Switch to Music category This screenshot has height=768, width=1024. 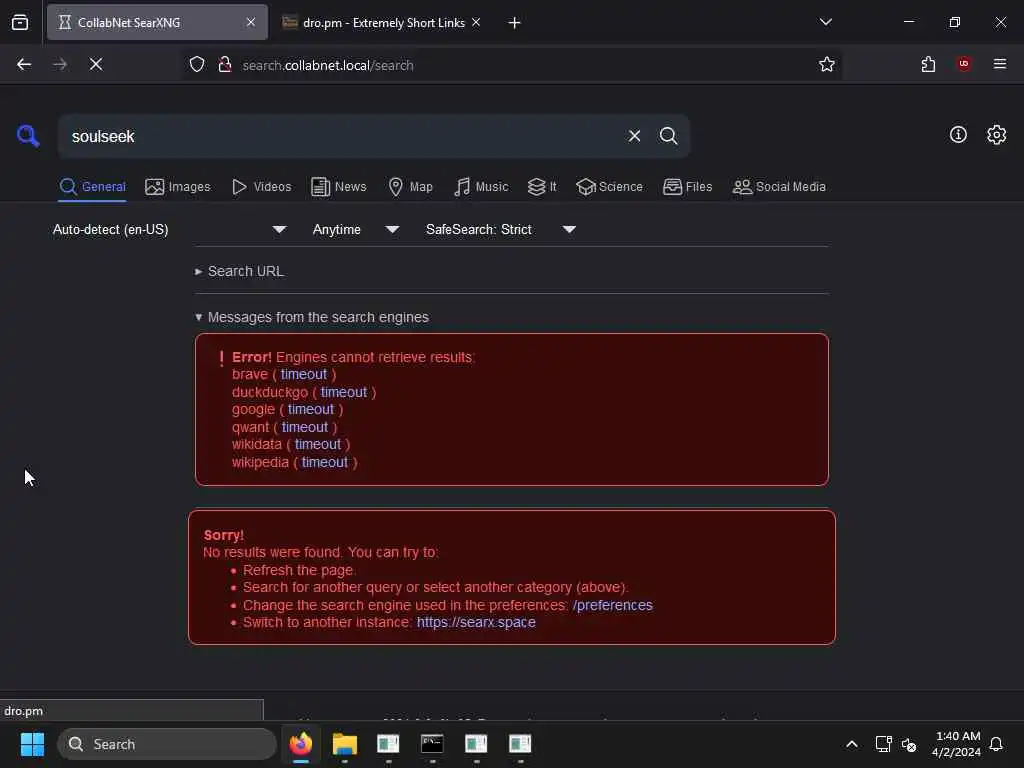click(481, 187)
